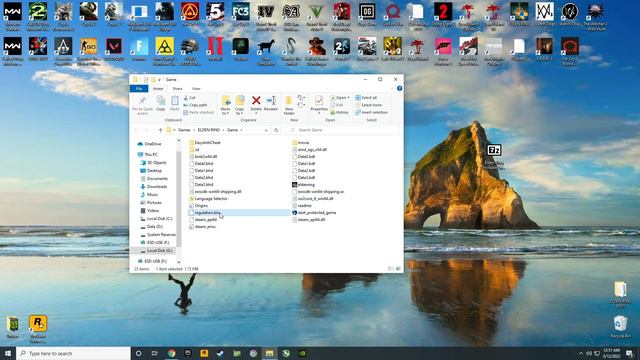The height and width of the screenshot is (360, 640).
Task: Click the Copy path button
Action: [x=195, y=105]
